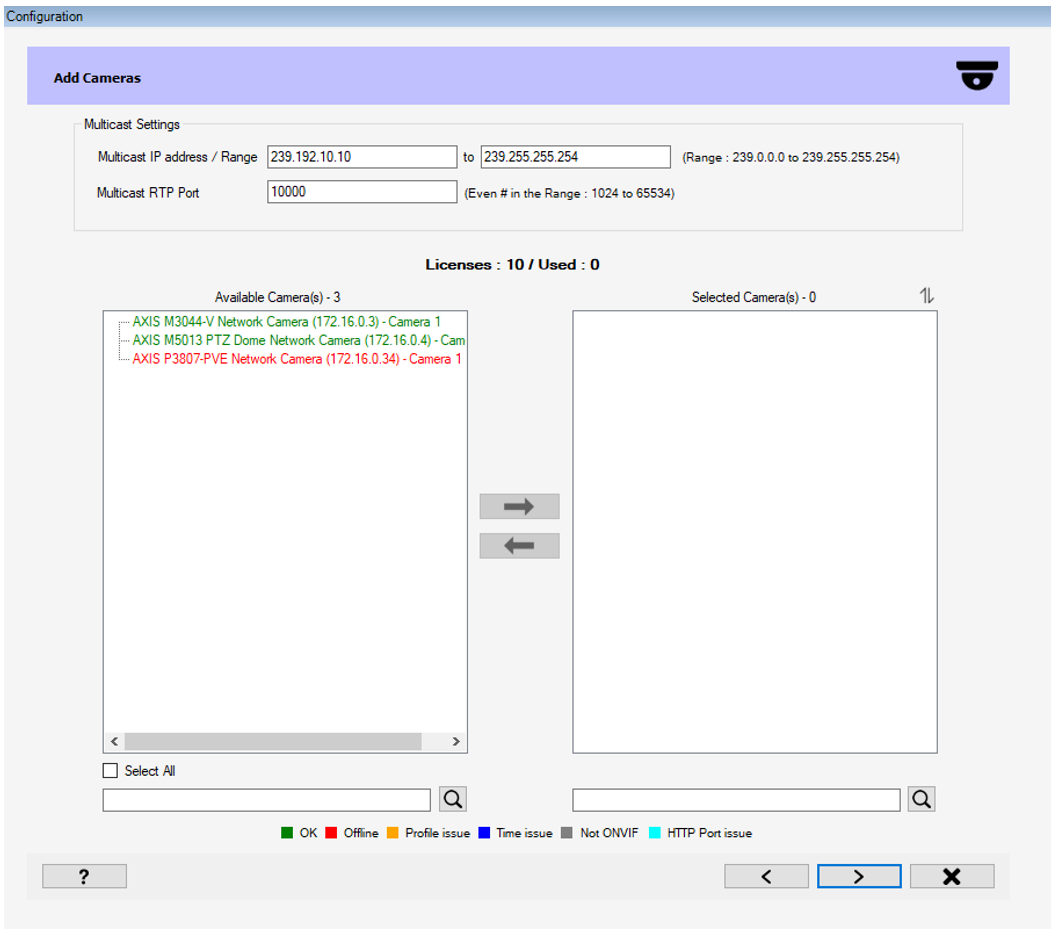Click the right arrow to add camera
Viewport: 1051px width, 931px height.
click(519, 507)
